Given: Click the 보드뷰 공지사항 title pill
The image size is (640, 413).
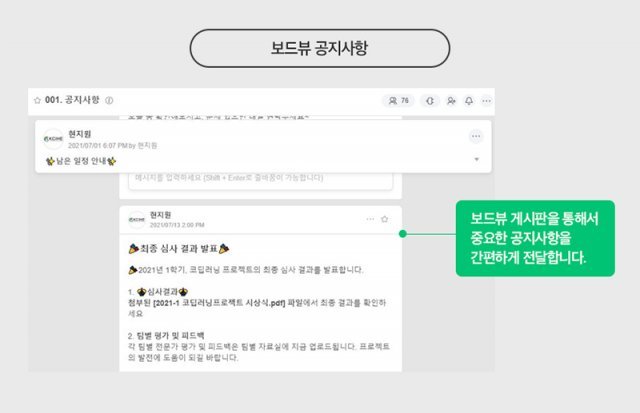Looking at the screenshot, I should [320, 48].
